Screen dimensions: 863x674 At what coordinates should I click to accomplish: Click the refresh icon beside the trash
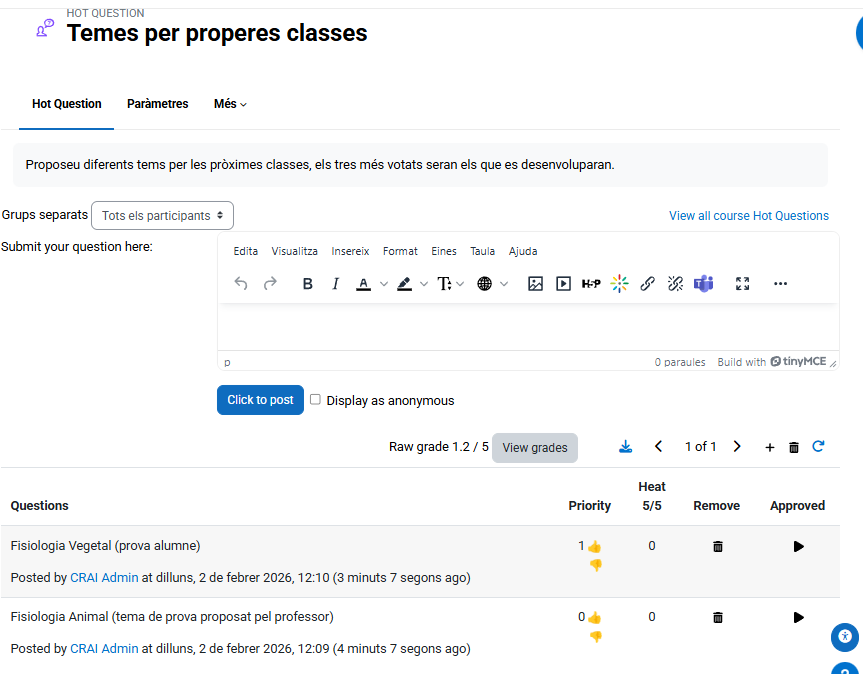pyautogui.click(x=818, y=447)
